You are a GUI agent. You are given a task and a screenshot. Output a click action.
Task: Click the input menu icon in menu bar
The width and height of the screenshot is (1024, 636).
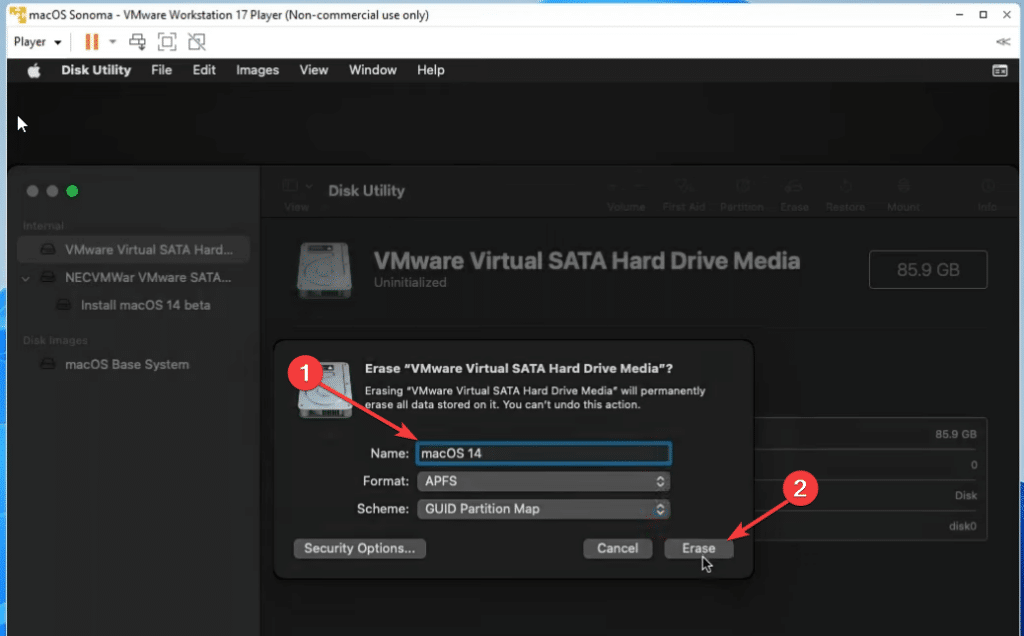pyautogui.click(x=1000, y=71)
